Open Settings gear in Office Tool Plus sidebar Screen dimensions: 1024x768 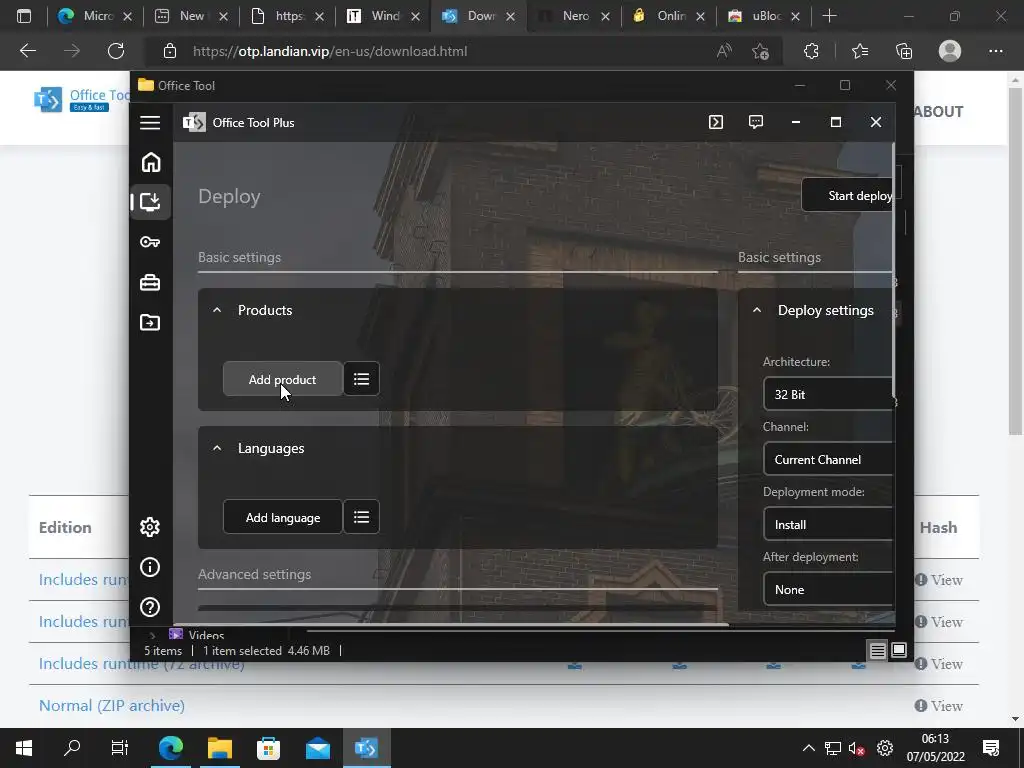[x=150, y=527]
